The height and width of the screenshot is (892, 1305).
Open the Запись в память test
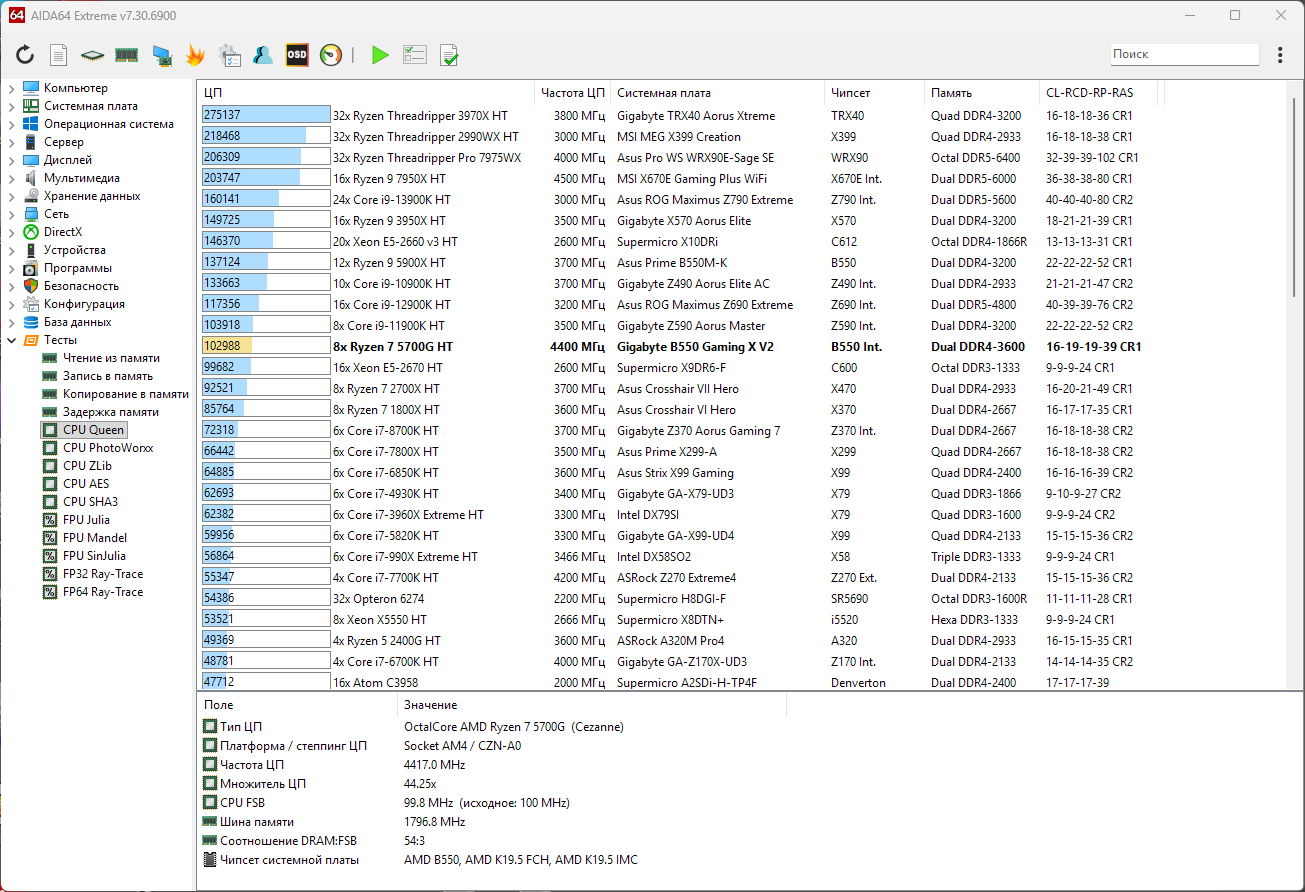pos(108,376)
